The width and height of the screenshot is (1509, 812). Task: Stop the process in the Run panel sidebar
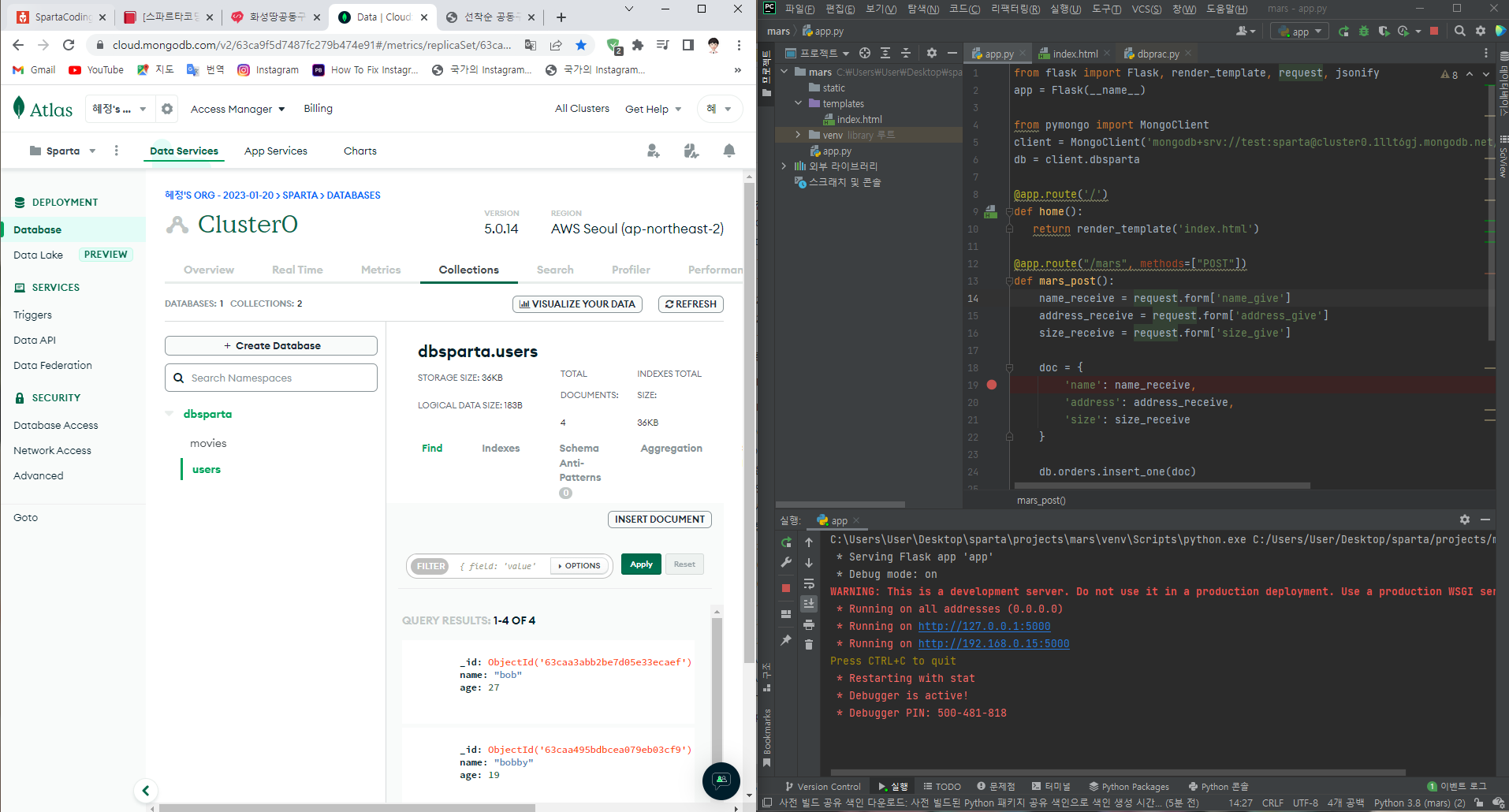786,588
